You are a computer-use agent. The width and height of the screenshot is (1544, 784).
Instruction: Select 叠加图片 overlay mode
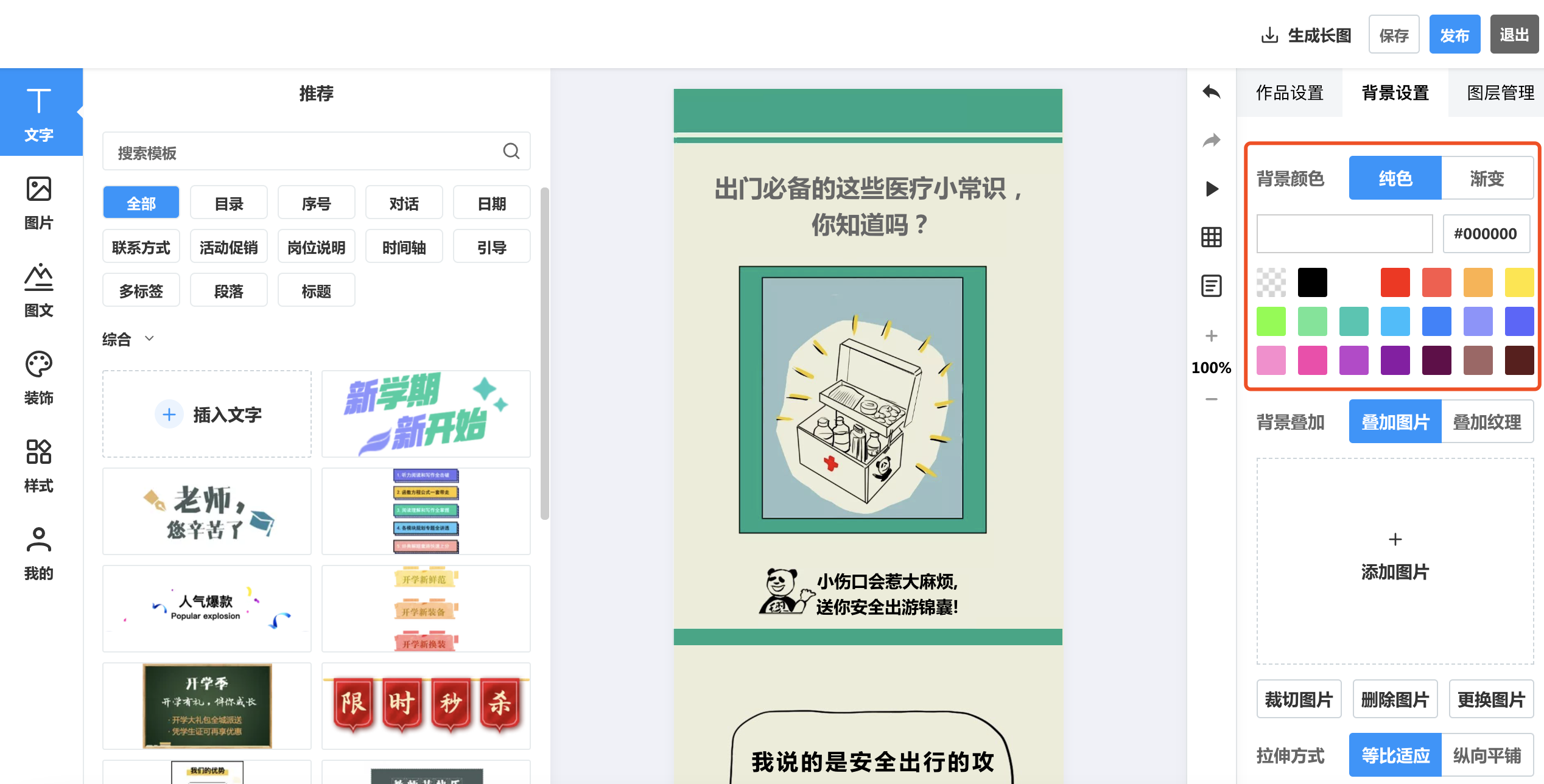1395,421
